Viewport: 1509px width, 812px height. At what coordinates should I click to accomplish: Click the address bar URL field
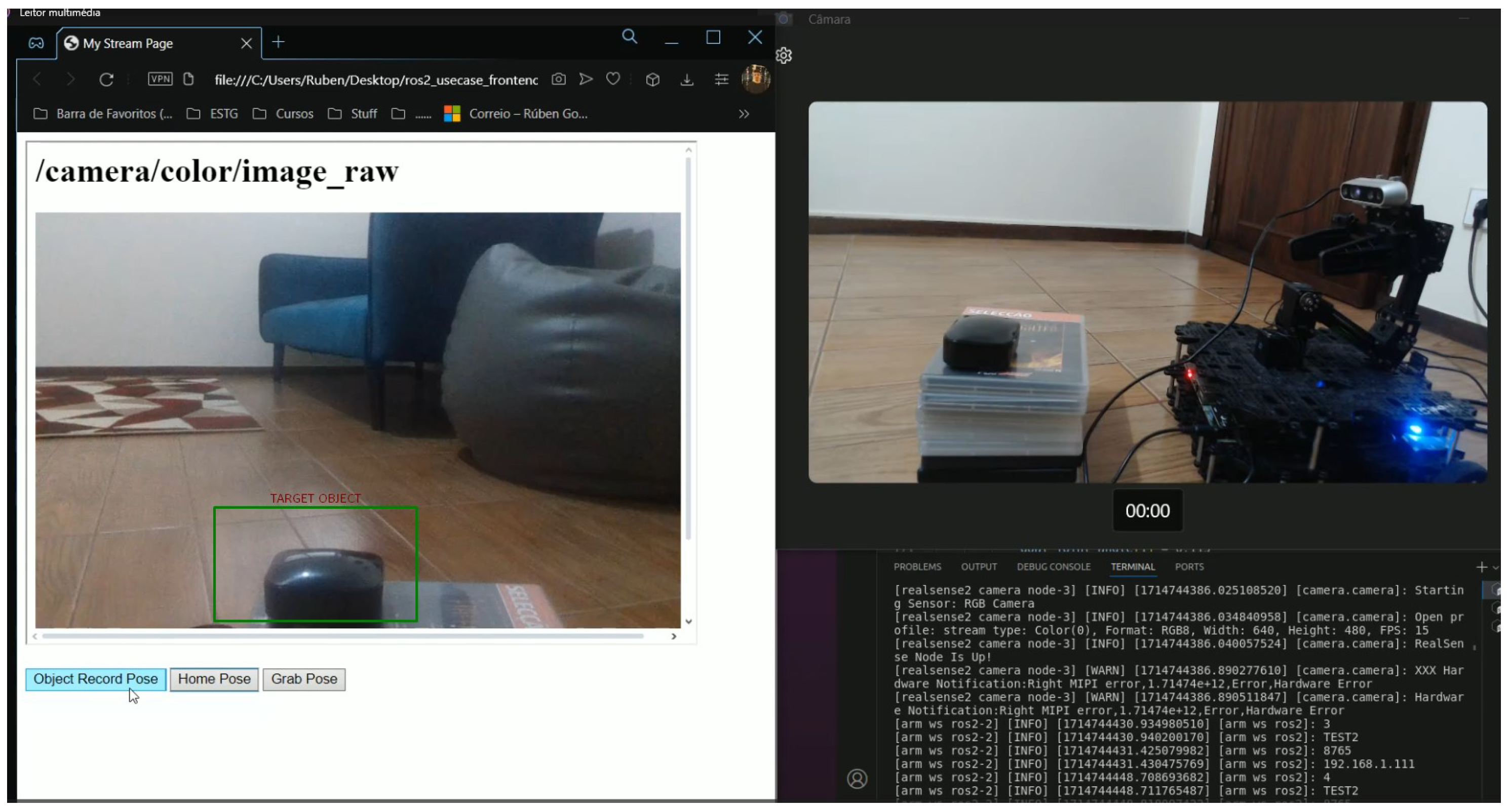tap(375, 79)
